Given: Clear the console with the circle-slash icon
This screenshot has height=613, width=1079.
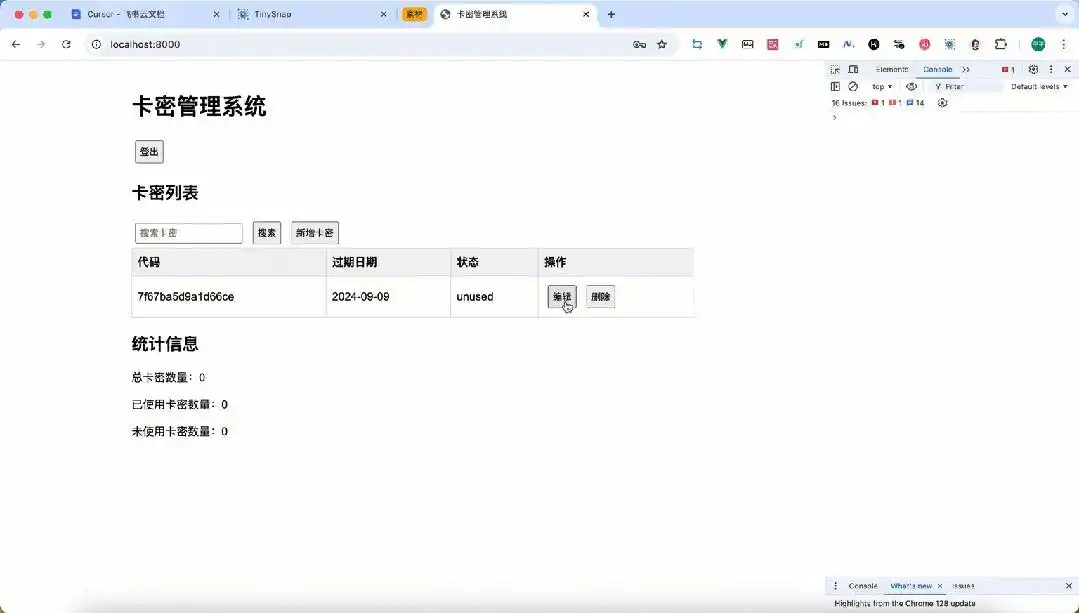Looking at the screenshot, I should coord(853,87).
